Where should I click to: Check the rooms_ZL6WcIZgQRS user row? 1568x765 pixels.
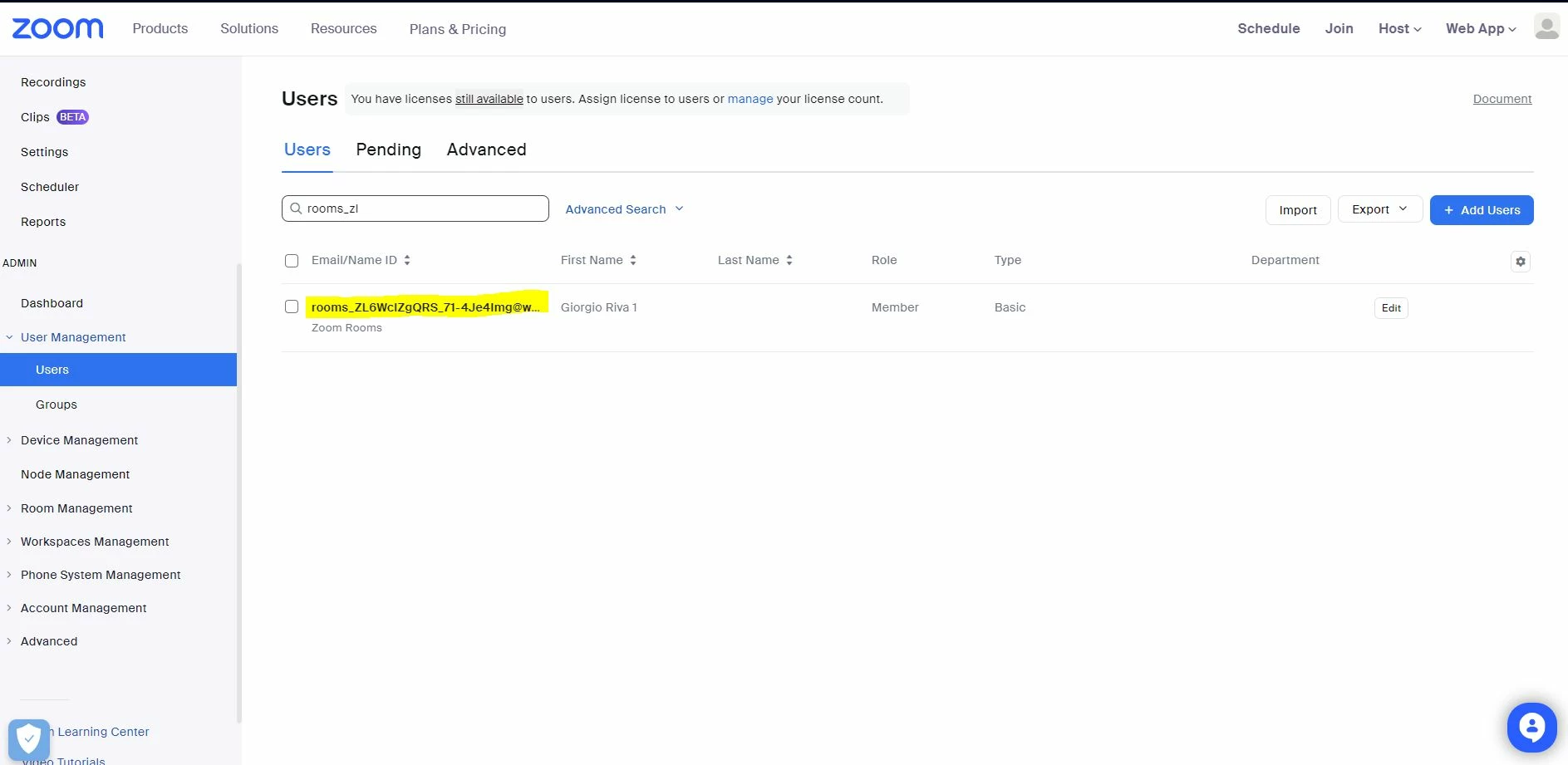(292, 306)
